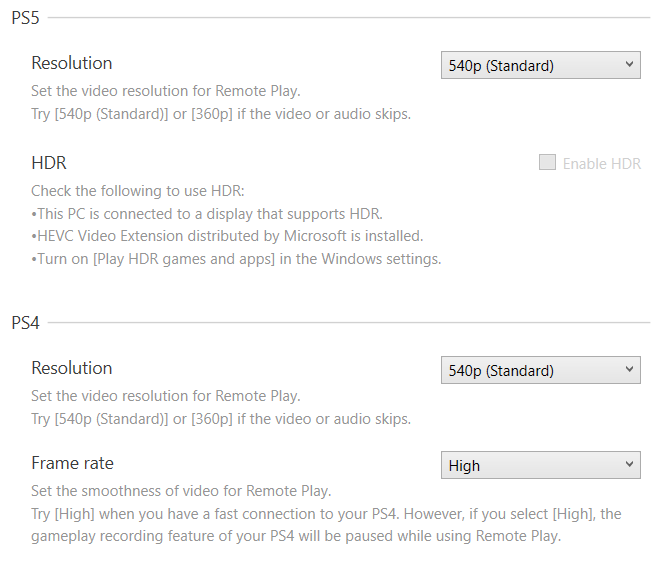Click the PS4 resolution dropdown chevron arrow

point(629,371)
